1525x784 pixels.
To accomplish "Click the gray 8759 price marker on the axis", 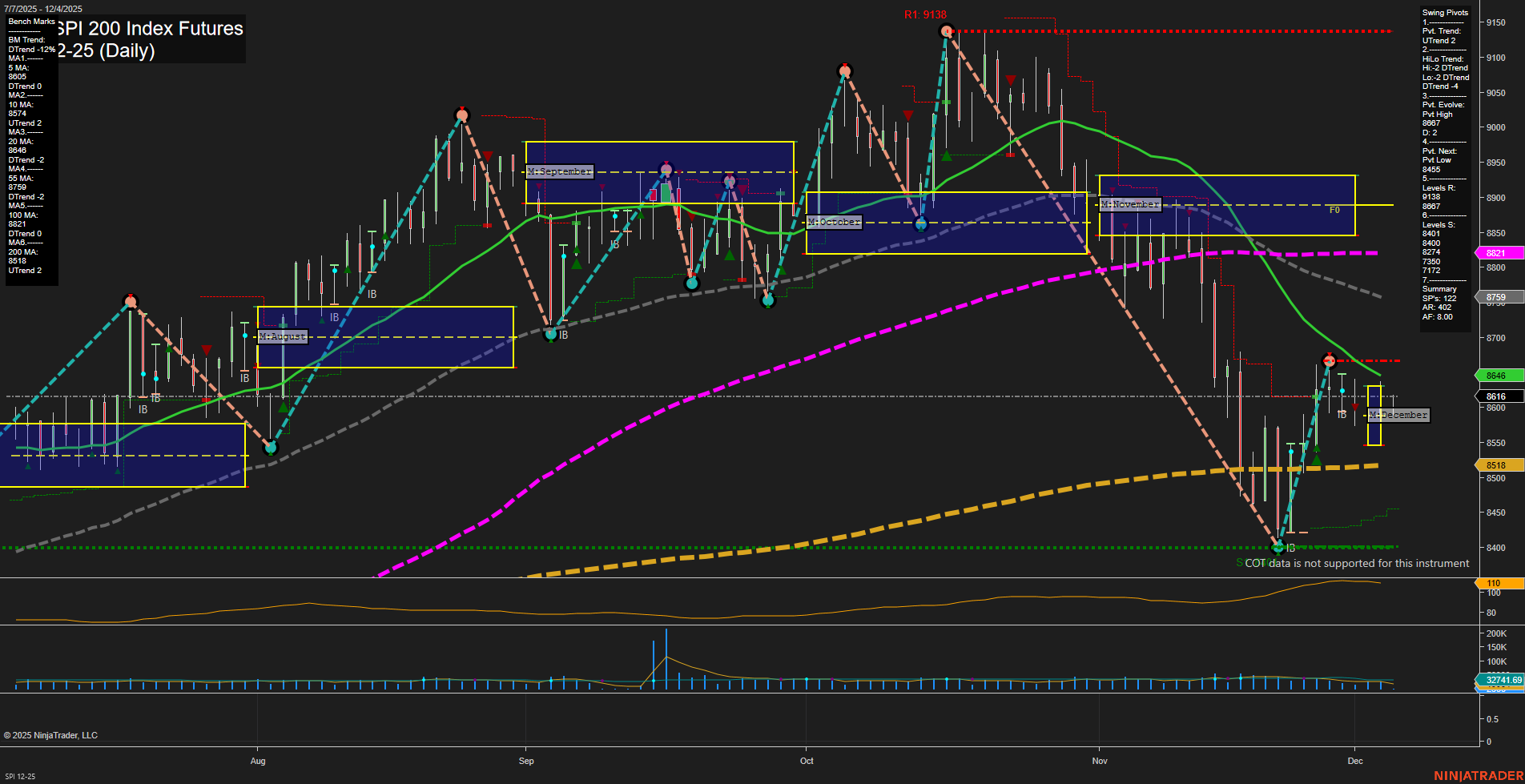I will 1499,297.
